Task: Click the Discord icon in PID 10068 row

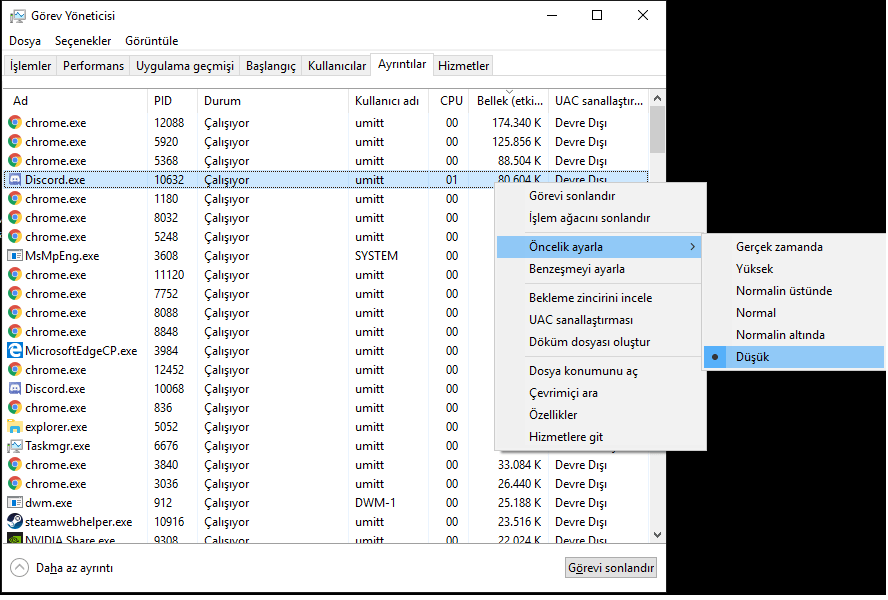Action: click(15, 389)
